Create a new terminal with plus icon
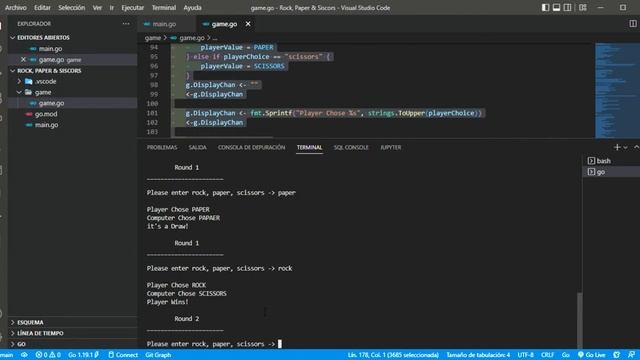 [617, 147]
